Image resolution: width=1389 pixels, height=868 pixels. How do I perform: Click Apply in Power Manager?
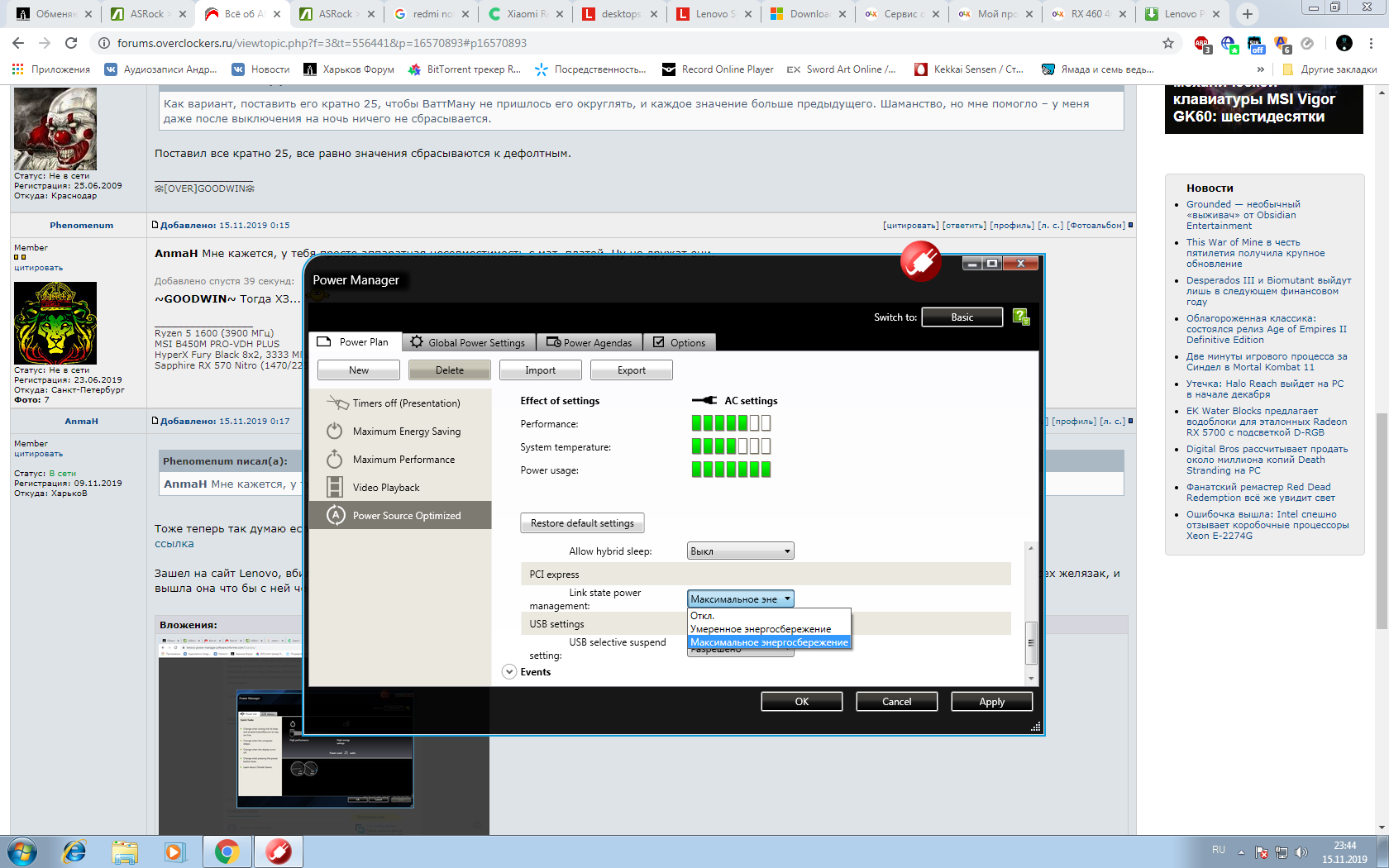click(x=992, y=702)
